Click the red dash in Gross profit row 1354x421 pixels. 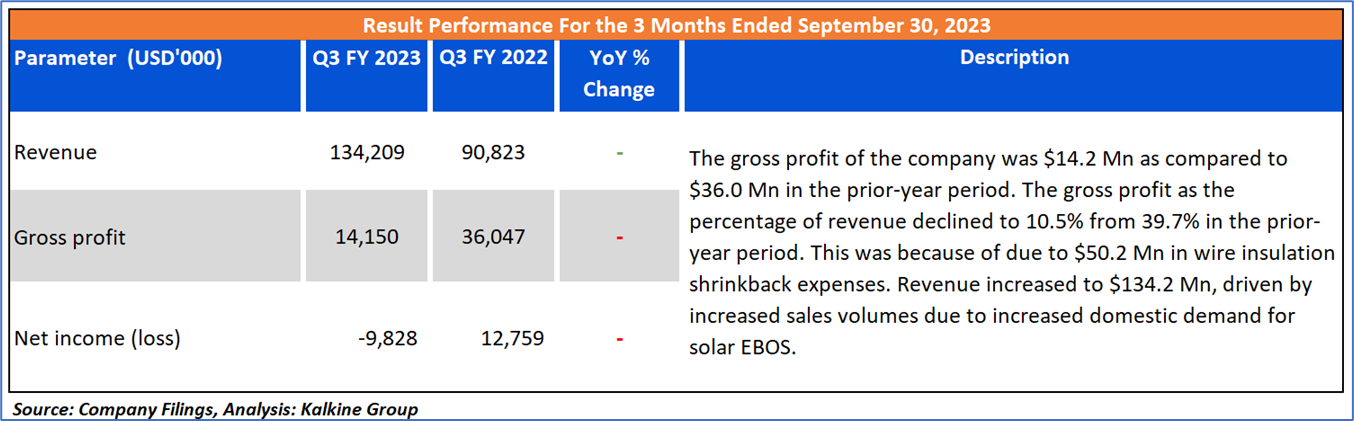coord(620,238)
